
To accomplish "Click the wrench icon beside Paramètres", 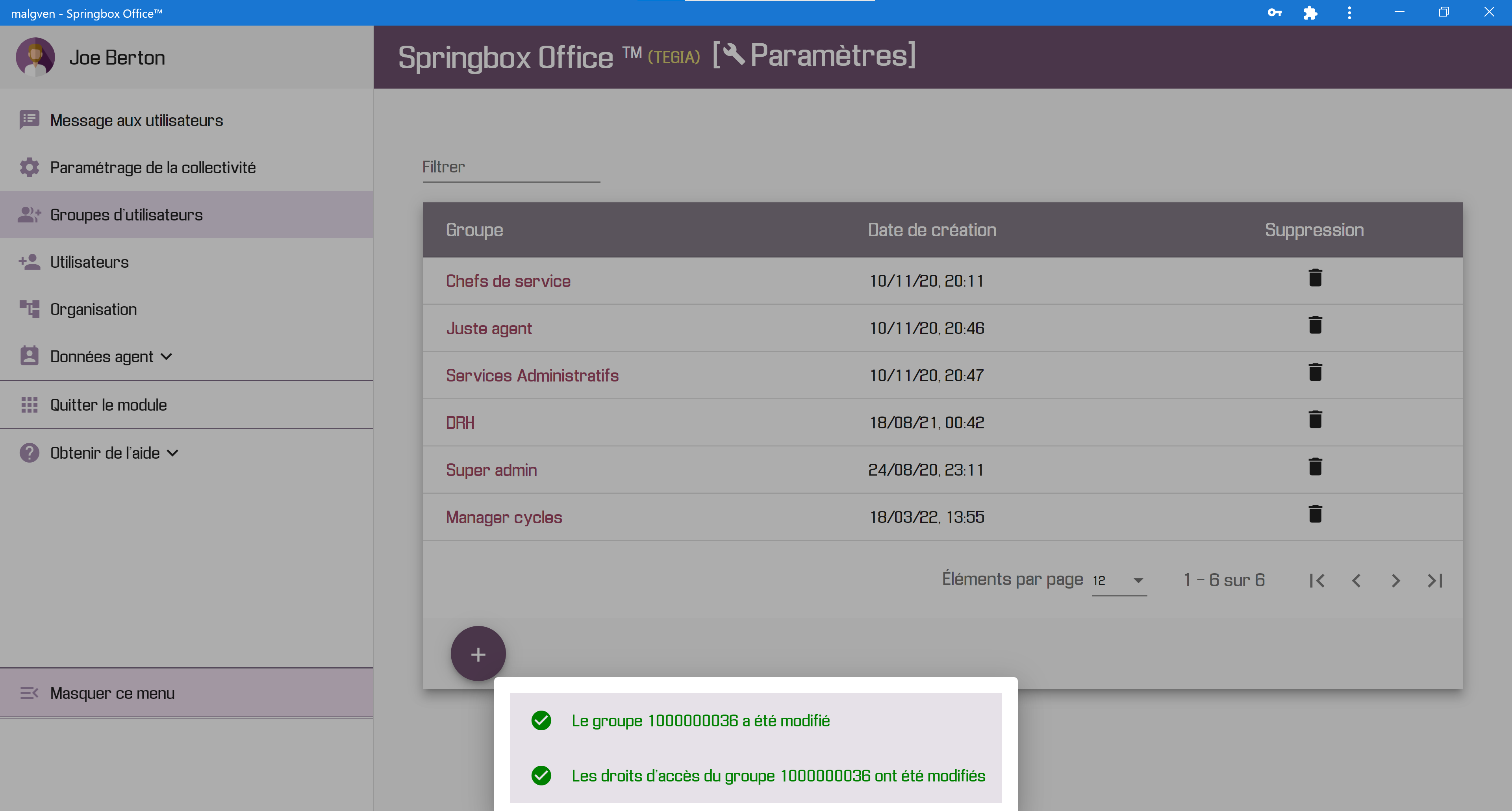I will click(x=734, y=55).
